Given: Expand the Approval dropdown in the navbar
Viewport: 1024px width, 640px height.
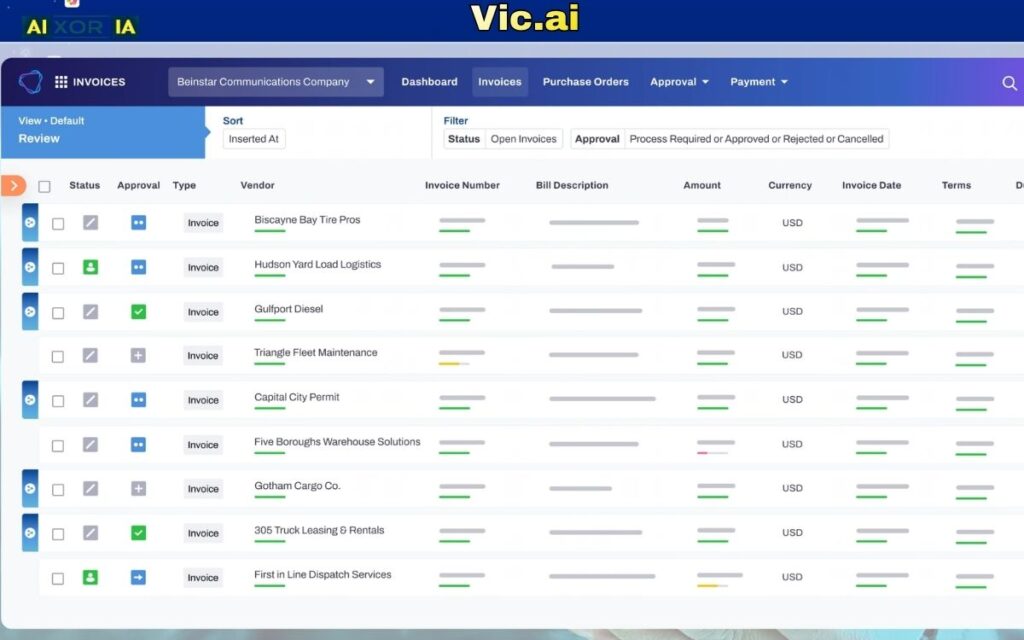Looking at the screenshot, I should point(679,81).
